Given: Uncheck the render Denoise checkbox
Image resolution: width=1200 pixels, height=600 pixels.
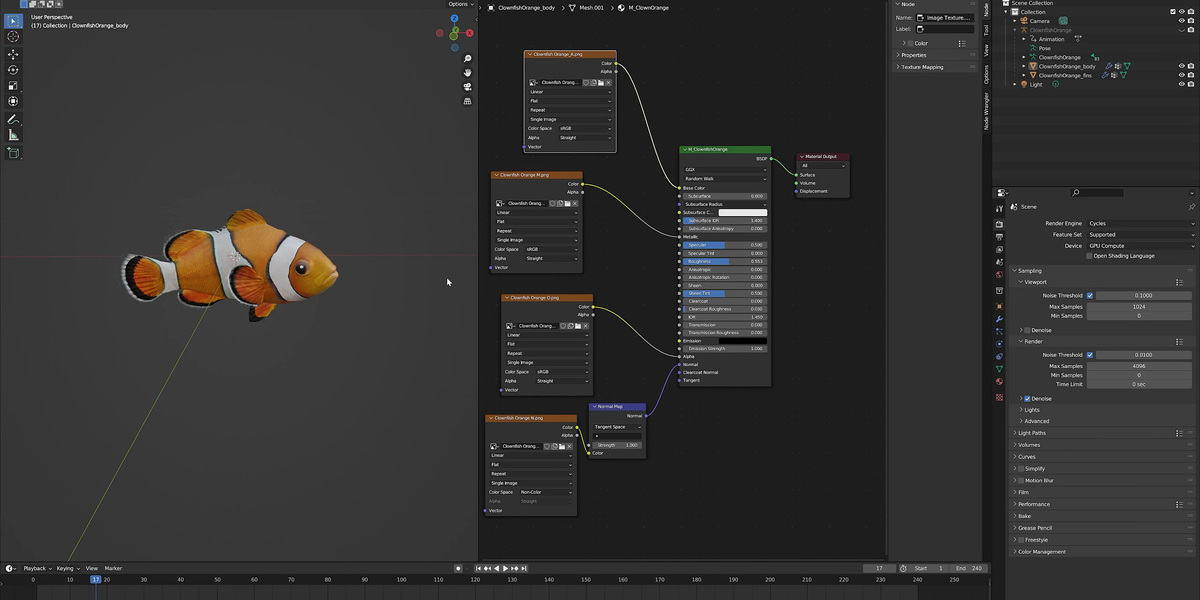Looking at the screenshot, I should click(1027, 398).
